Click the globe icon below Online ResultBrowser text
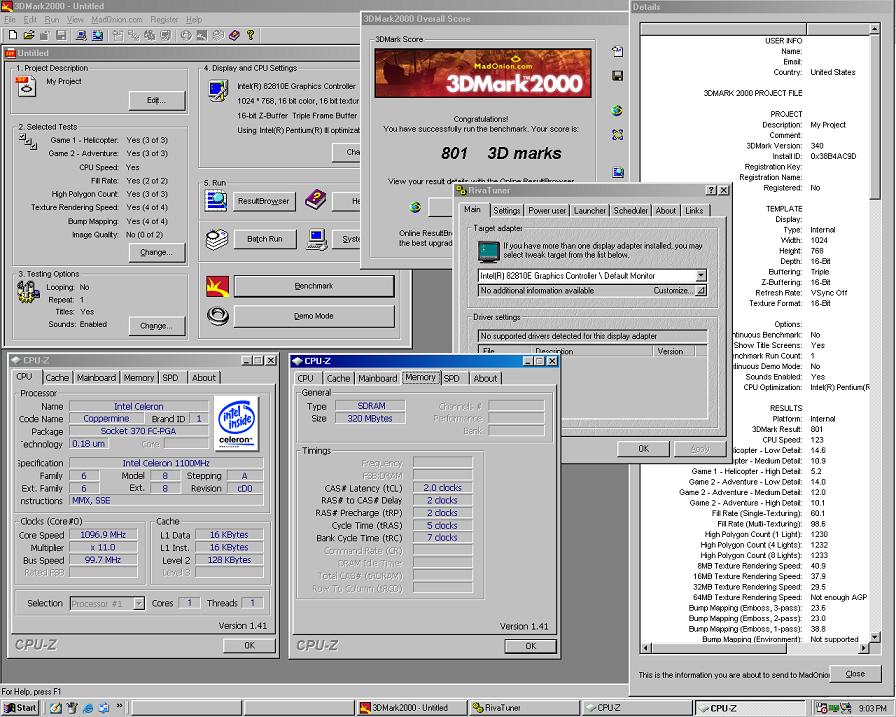The width and height of the screenshot is (896, 717). click(x=415, y=207)
